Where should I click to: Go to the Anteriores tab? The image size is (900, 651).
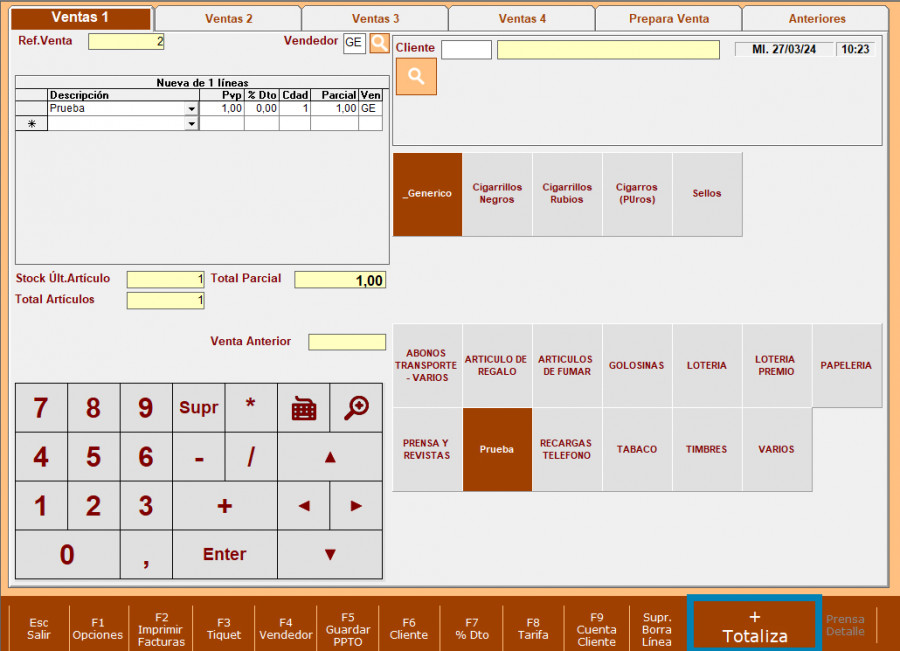(x=816, y=19)
